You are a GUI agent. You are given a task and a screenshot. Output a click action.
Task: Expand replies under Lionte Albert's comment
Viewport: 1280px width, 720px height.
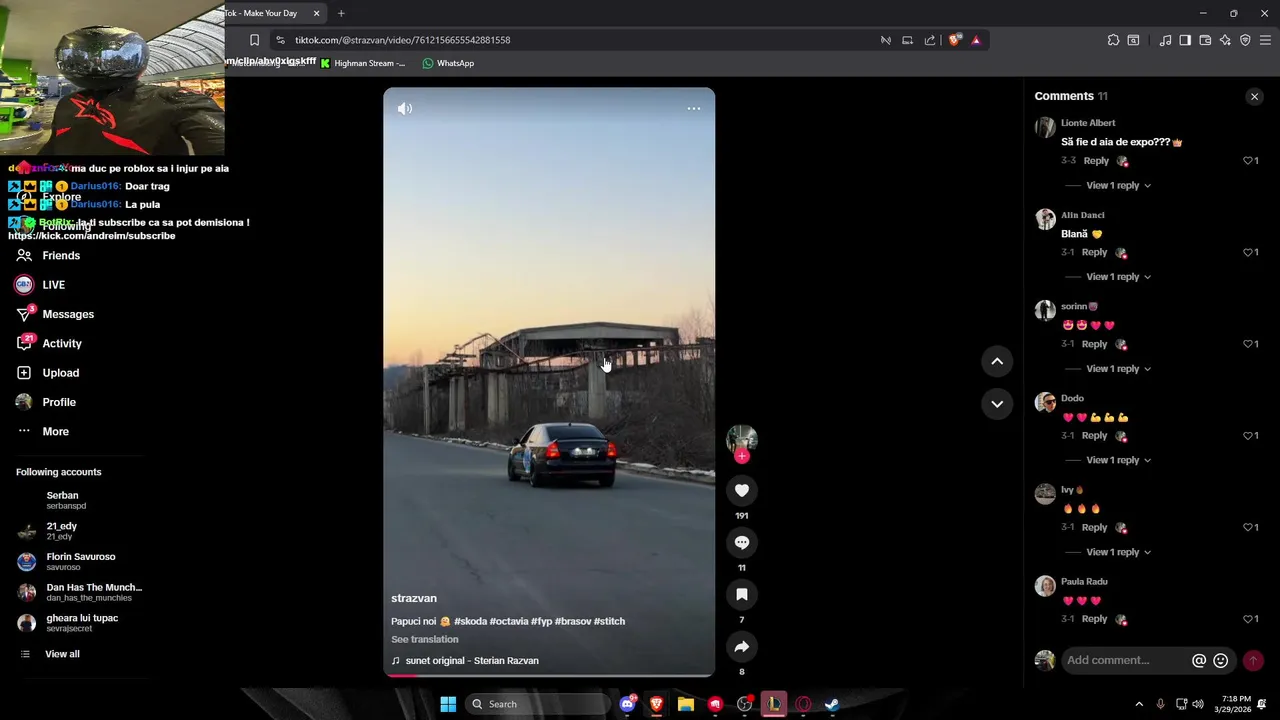point(1118,185)
